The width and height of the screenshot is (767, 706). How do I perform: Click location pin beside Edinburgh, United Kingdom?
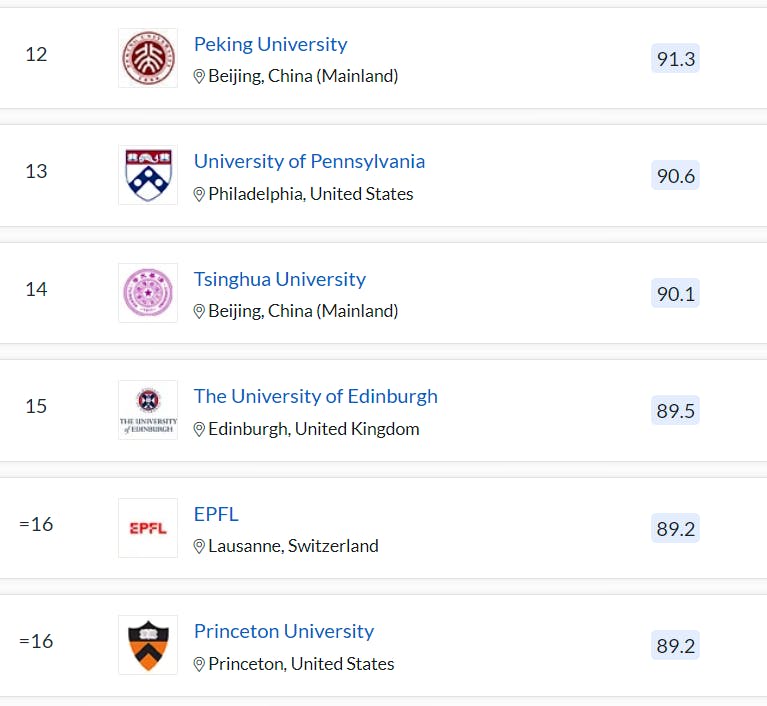pyautogui.click(x=199, y=429)
